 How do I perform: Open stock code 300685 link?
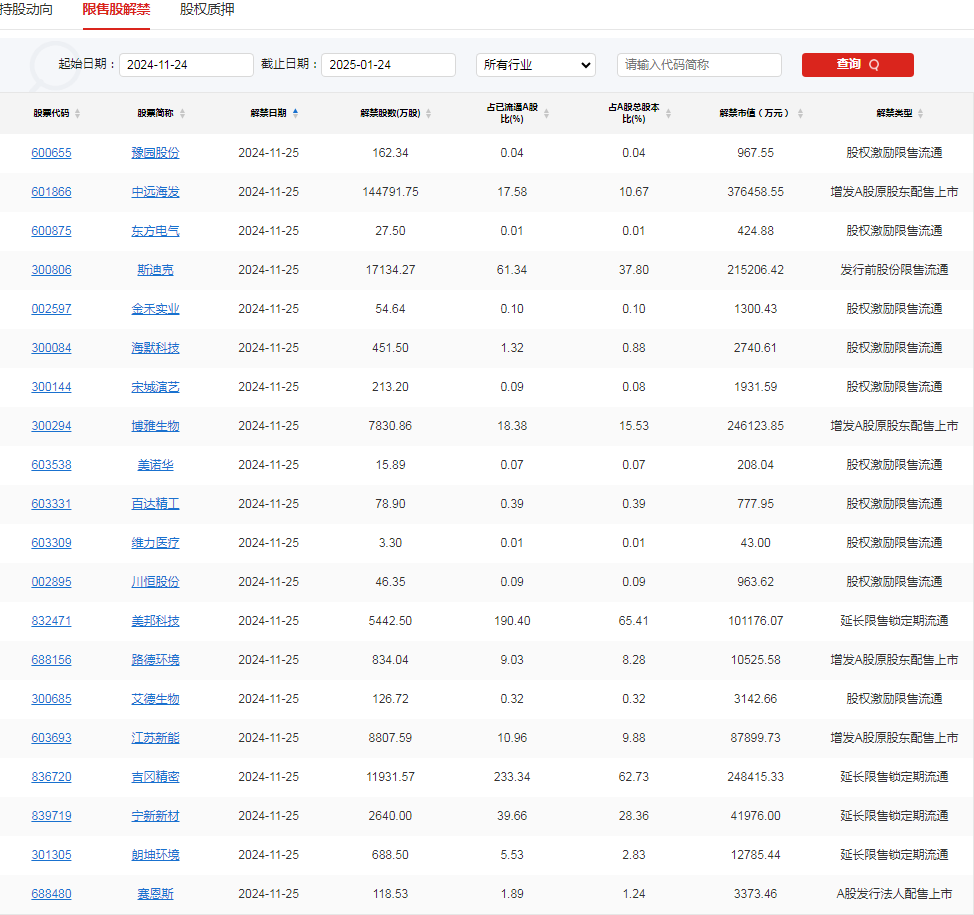pyautogui.click(x=52, y=699)
